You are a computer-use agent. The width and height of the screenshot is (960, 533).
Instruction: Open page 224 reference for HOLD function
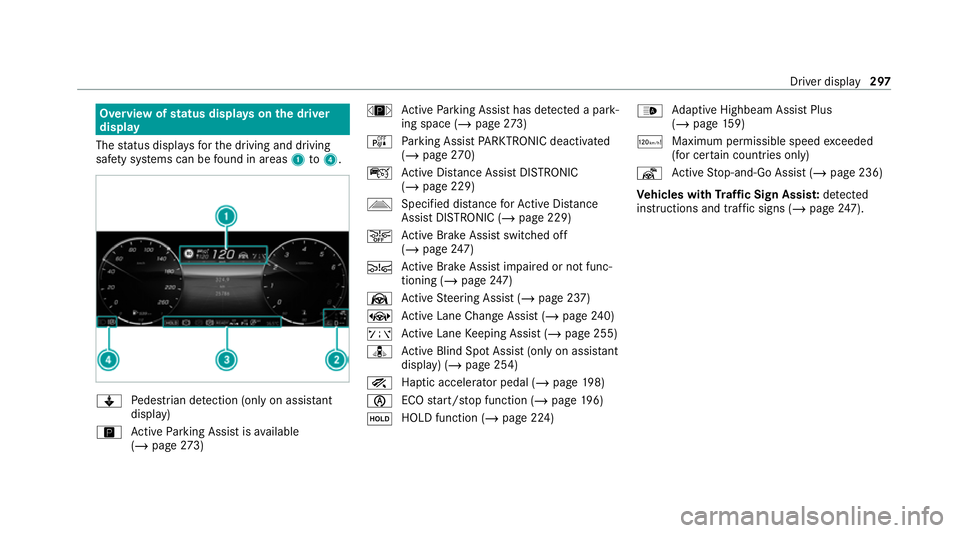point(518,418)
